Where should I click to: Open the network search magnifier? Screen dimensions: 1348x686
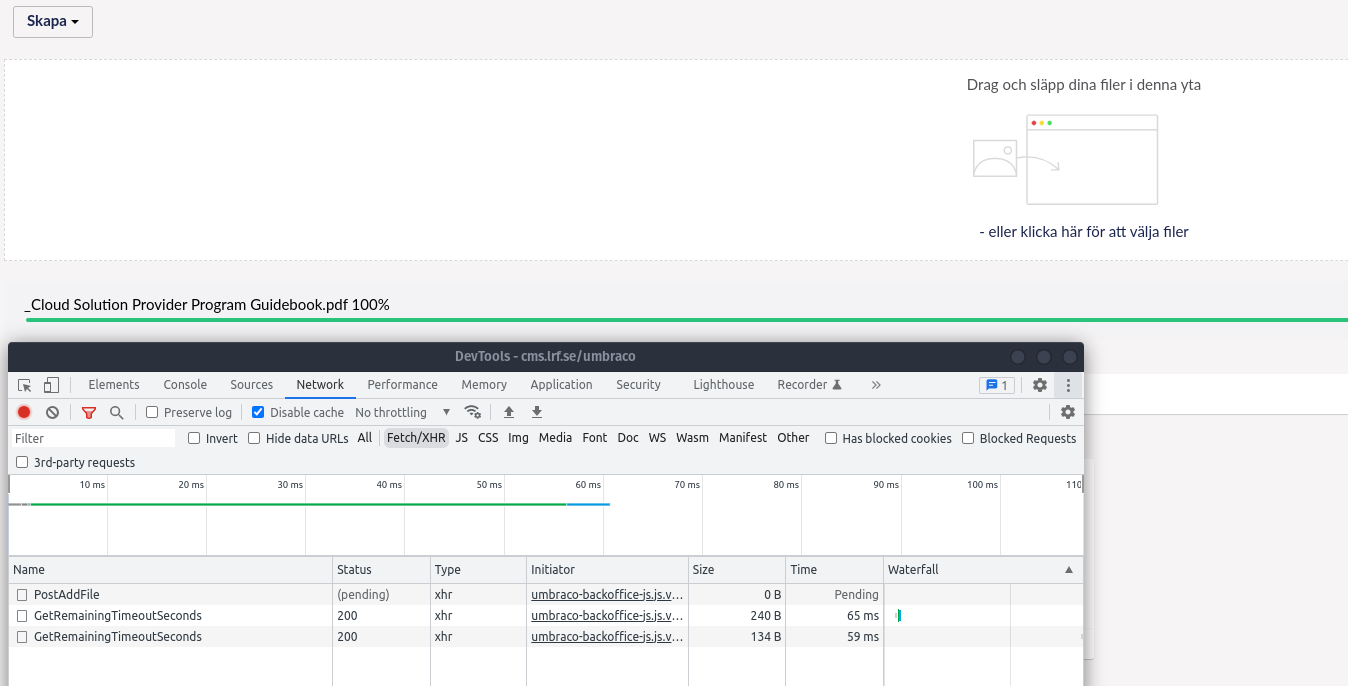pyautogui.click(x=117, y=411)
